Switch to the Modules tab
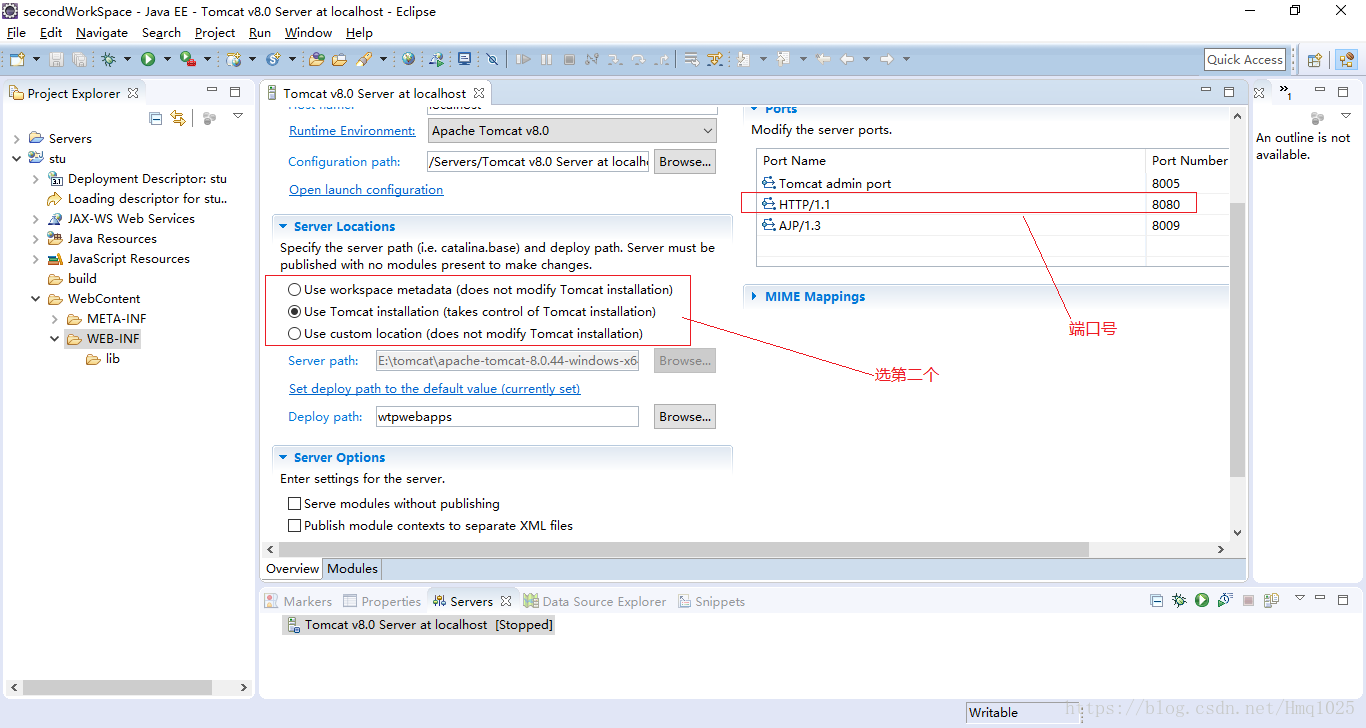Screen dimensions: 1366x728 (x=353, y=569)
